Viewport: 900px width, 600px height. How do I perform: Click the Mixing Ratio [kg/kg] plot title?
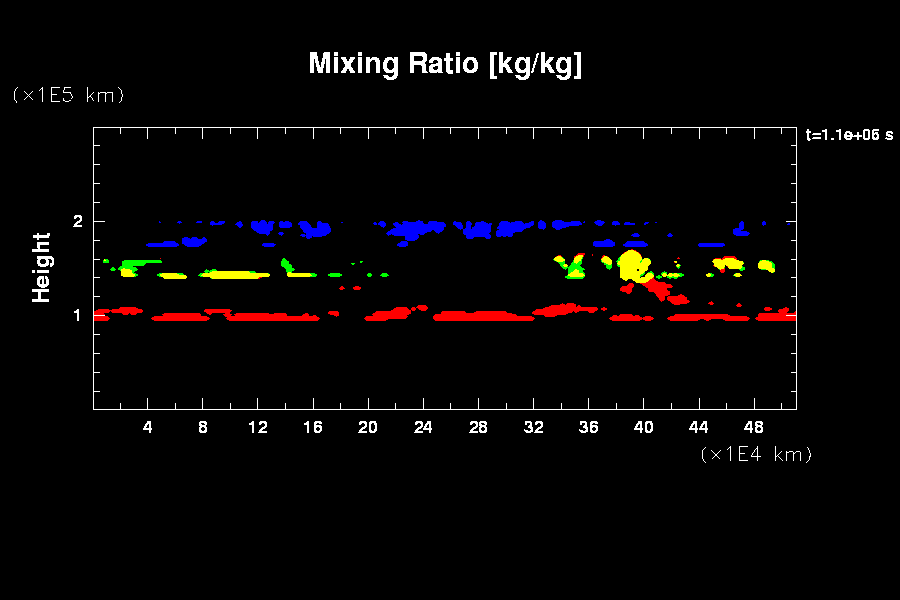coord(445,64)
